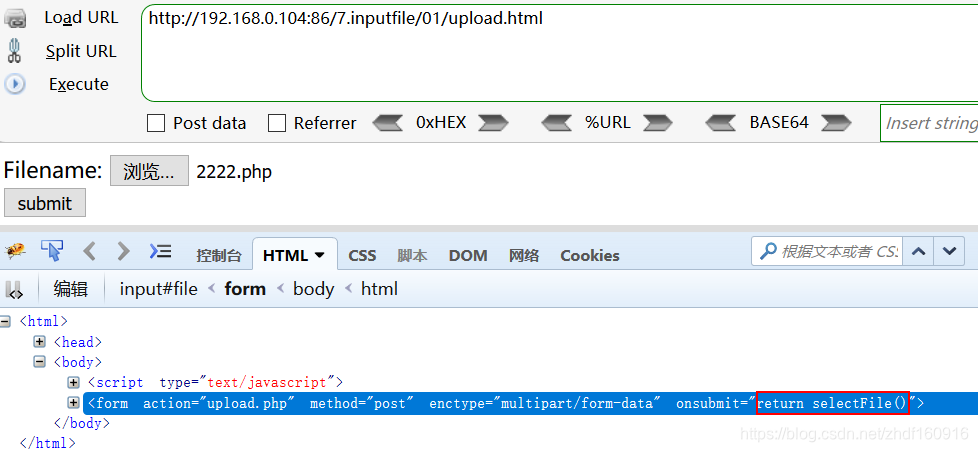Select input#file in the breadcrumb path
978x452 pixels.
tap(158, 289)
